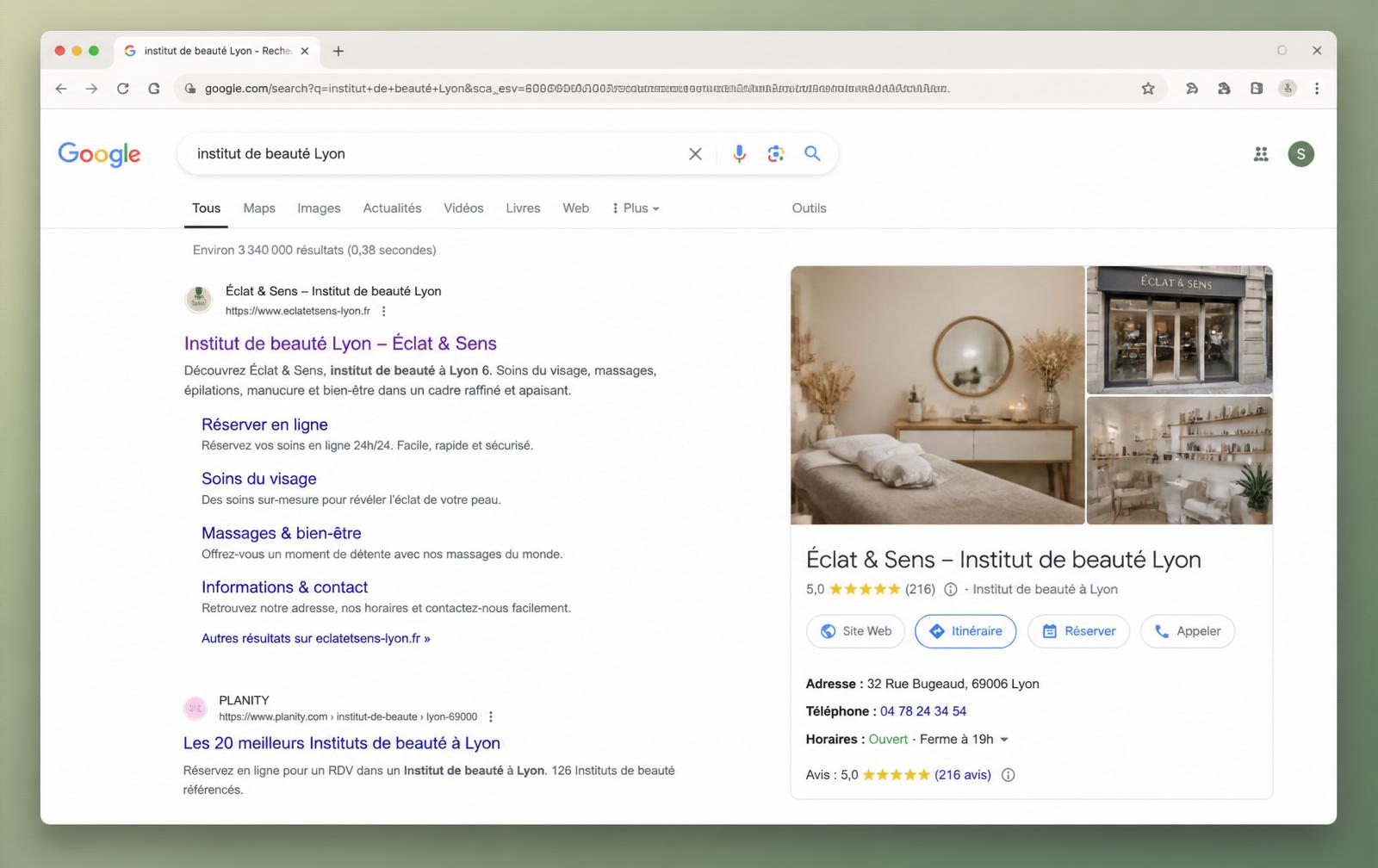This screenshot has height=868, width=1378.
Task: Click the Google logo
Action: 99,154
